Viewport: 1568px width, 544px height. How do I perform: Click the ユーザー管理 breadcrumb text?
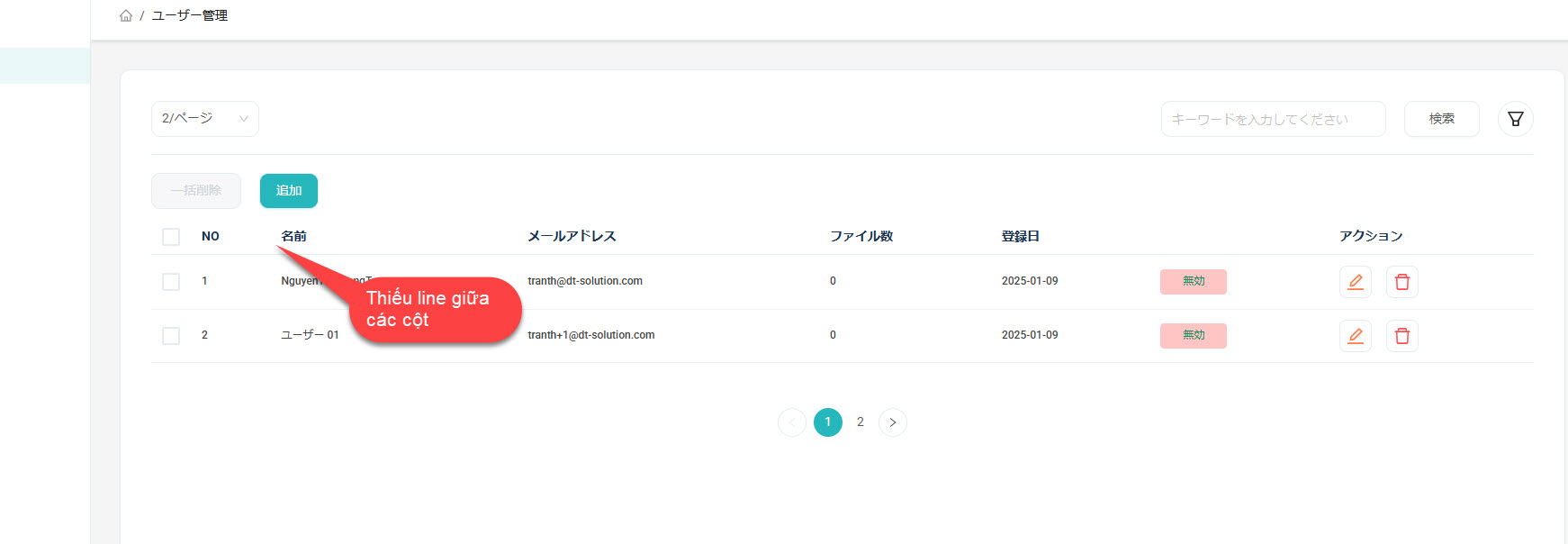click(x=189, y=16)
